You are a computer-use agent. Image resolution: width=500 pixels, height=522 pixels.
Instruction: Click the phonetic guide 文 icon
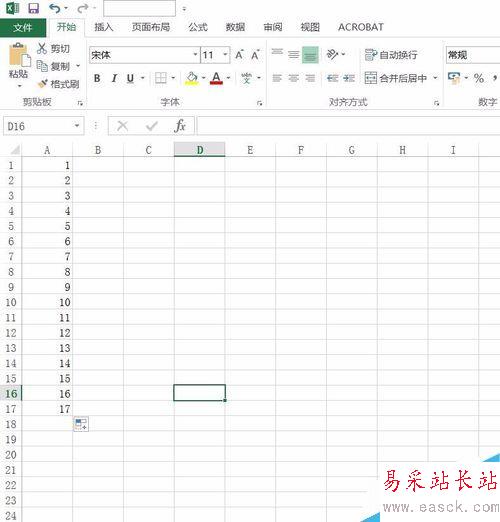247,78
